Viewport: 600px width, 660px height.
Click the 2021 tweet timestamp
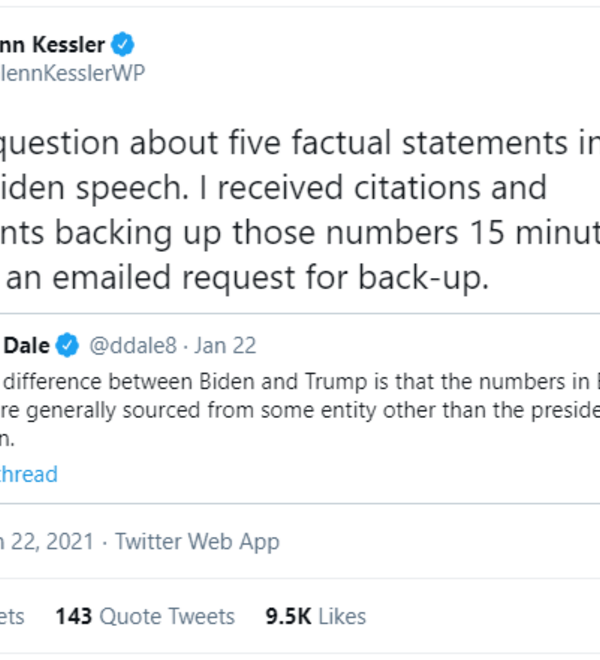pos(45,542)
